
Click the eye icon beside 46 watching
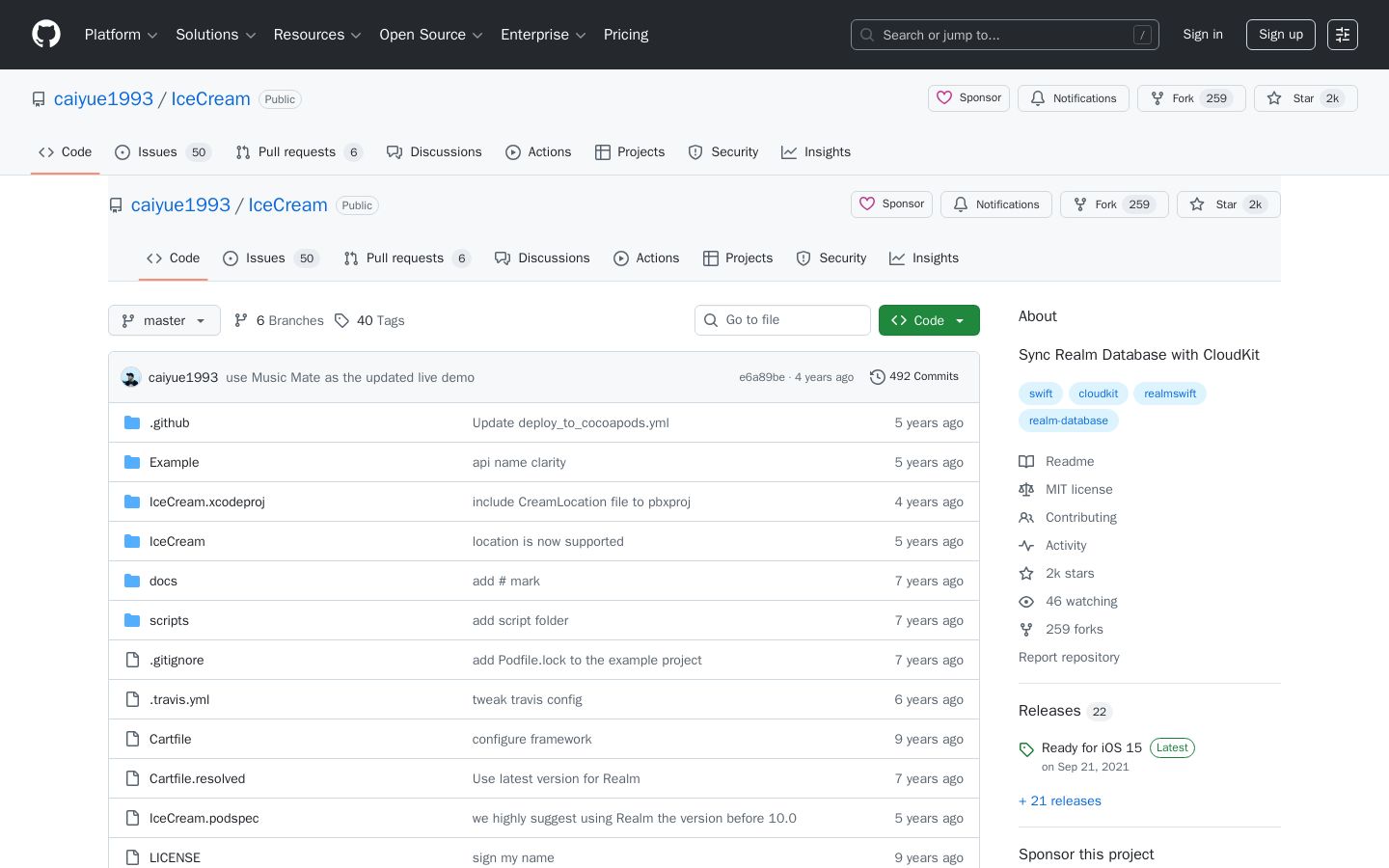1026,602
